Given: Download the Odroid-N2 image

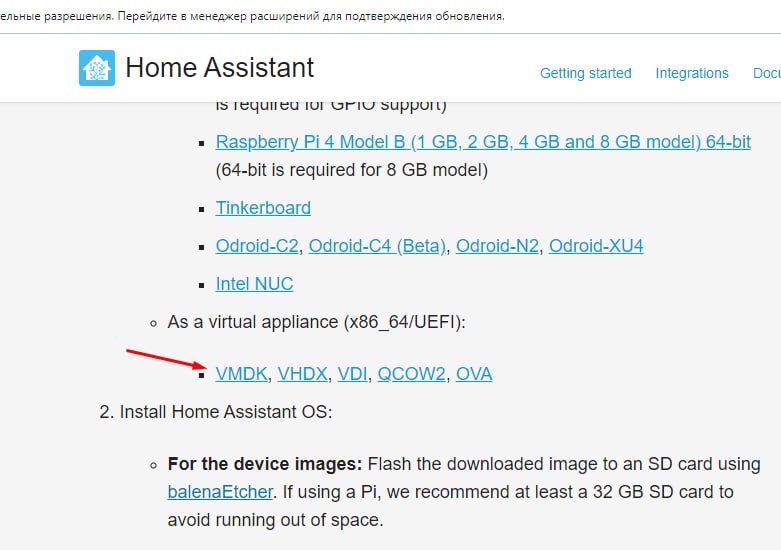Looking at the screenshot, I should pos(497,246).
